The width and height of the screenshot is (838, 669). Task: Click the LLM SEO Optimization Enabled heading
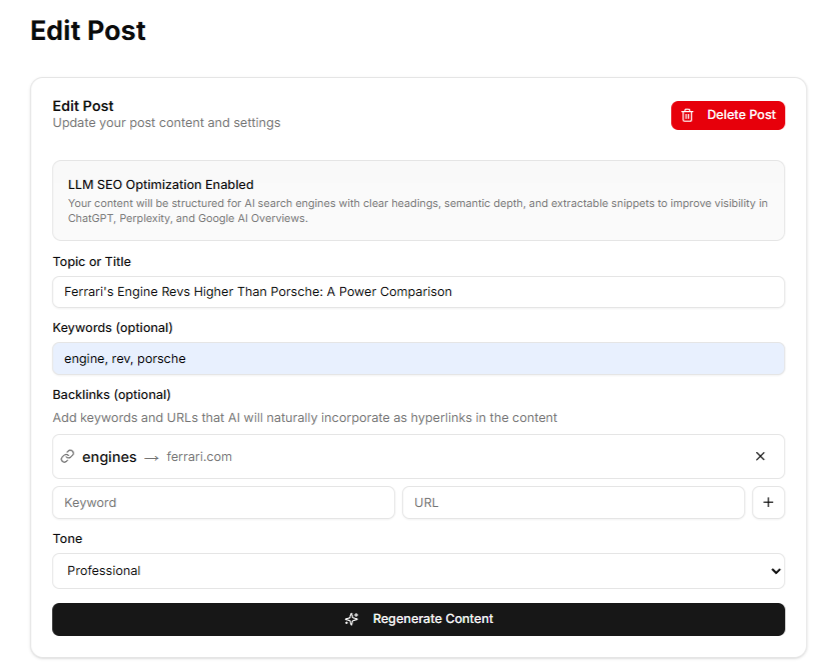click(x=161, y=185)
